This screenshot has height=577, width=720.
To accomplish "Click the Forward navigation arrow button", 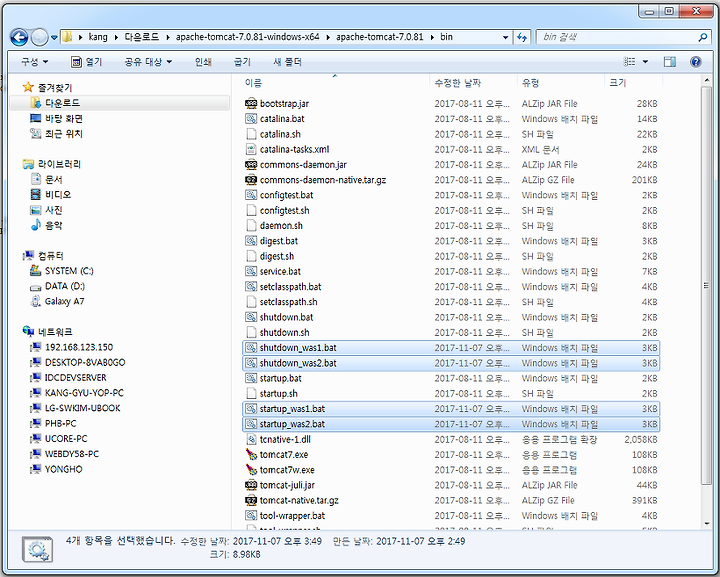I will (x=39, y=37).
